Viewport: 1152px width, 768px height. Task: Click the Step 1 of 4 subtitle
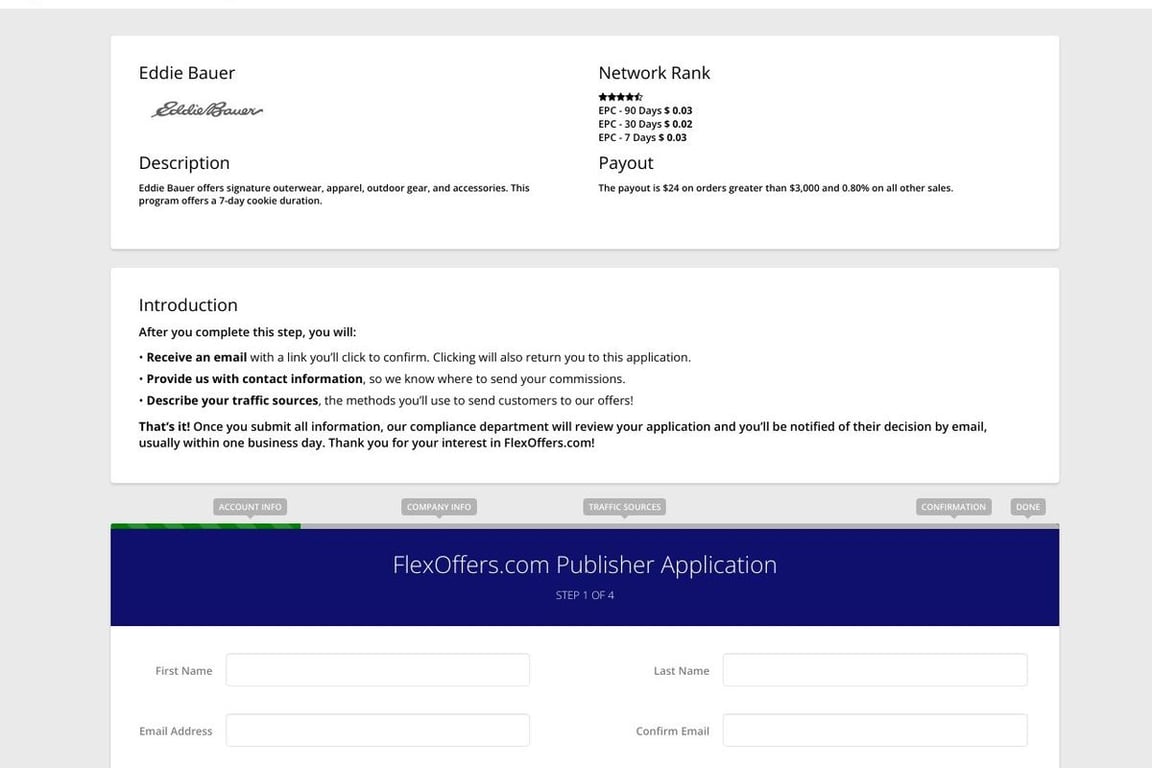[584, 595]
